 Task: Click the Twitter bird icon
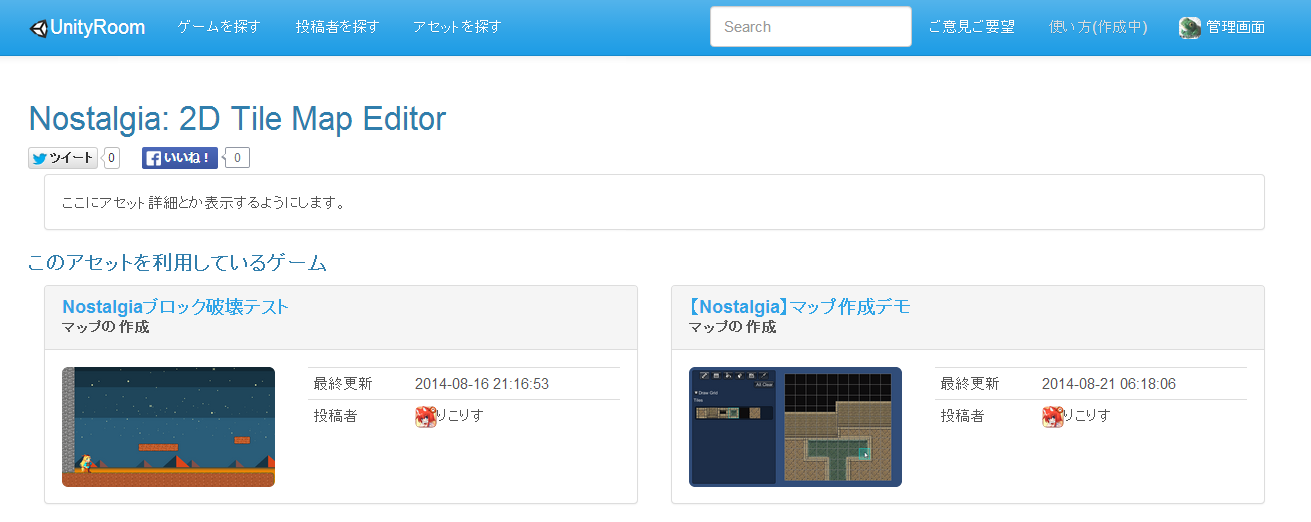pyautogui.click(x=40, y=158)
